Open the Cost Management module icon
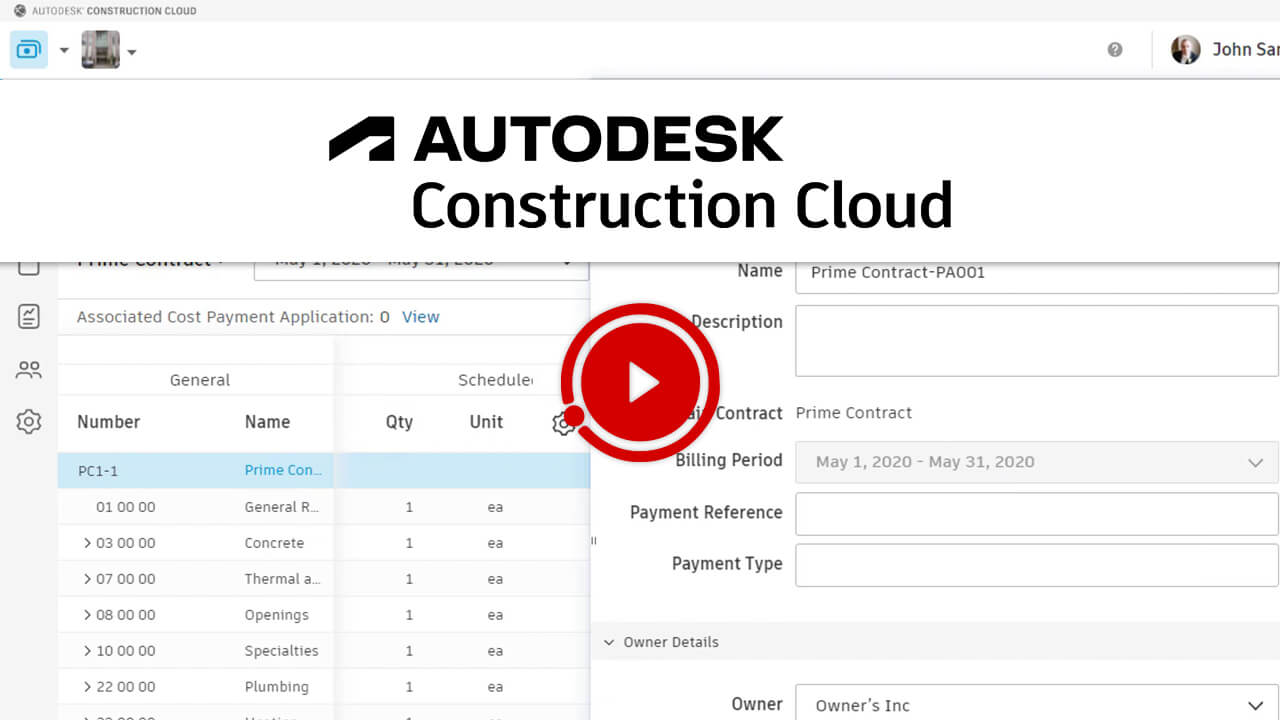The image size is (1280, 720). click(29, 49)
